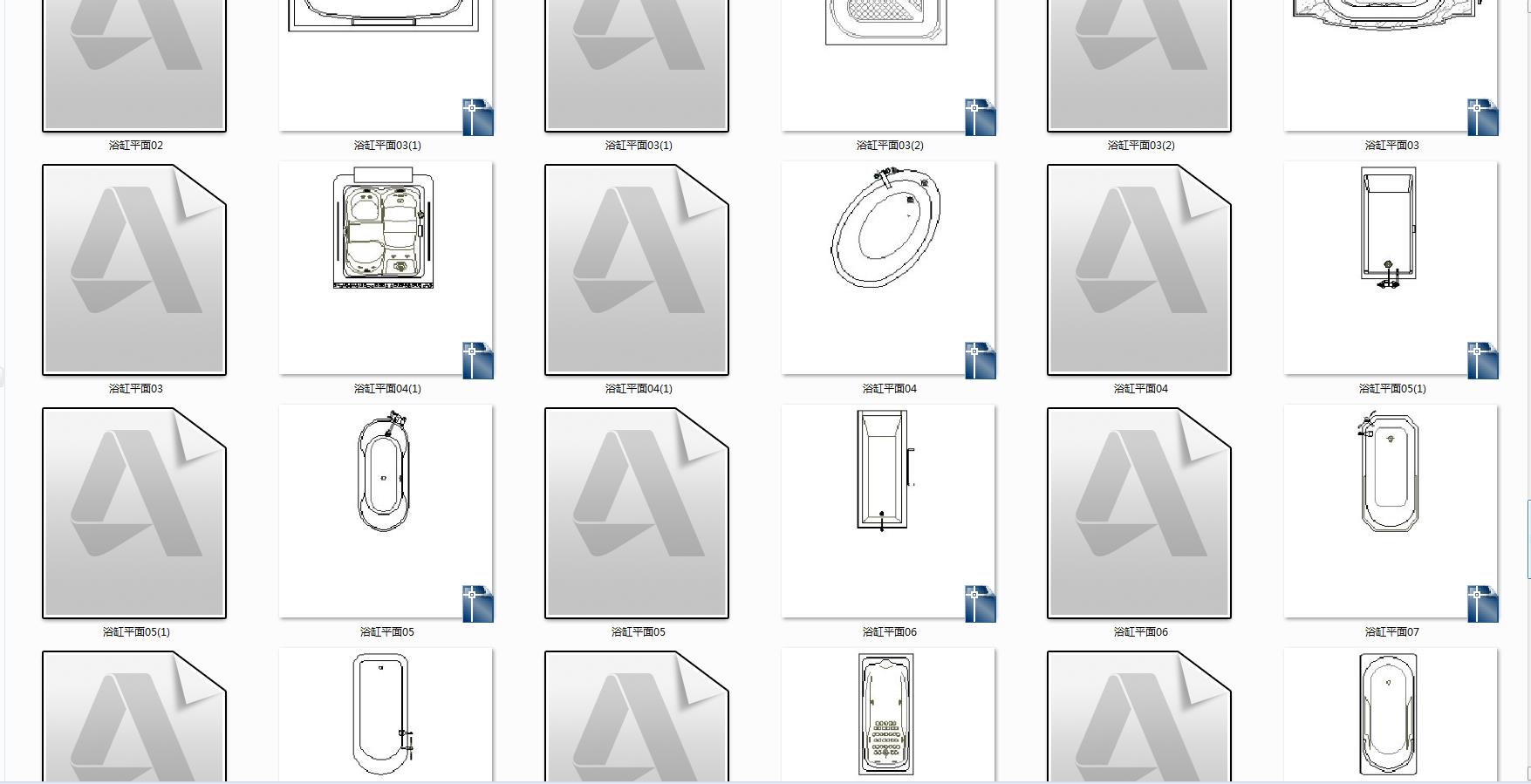Select 浴缸平面05(1) rectangular tub drawing thumbnail

[x=1391, y=269]
